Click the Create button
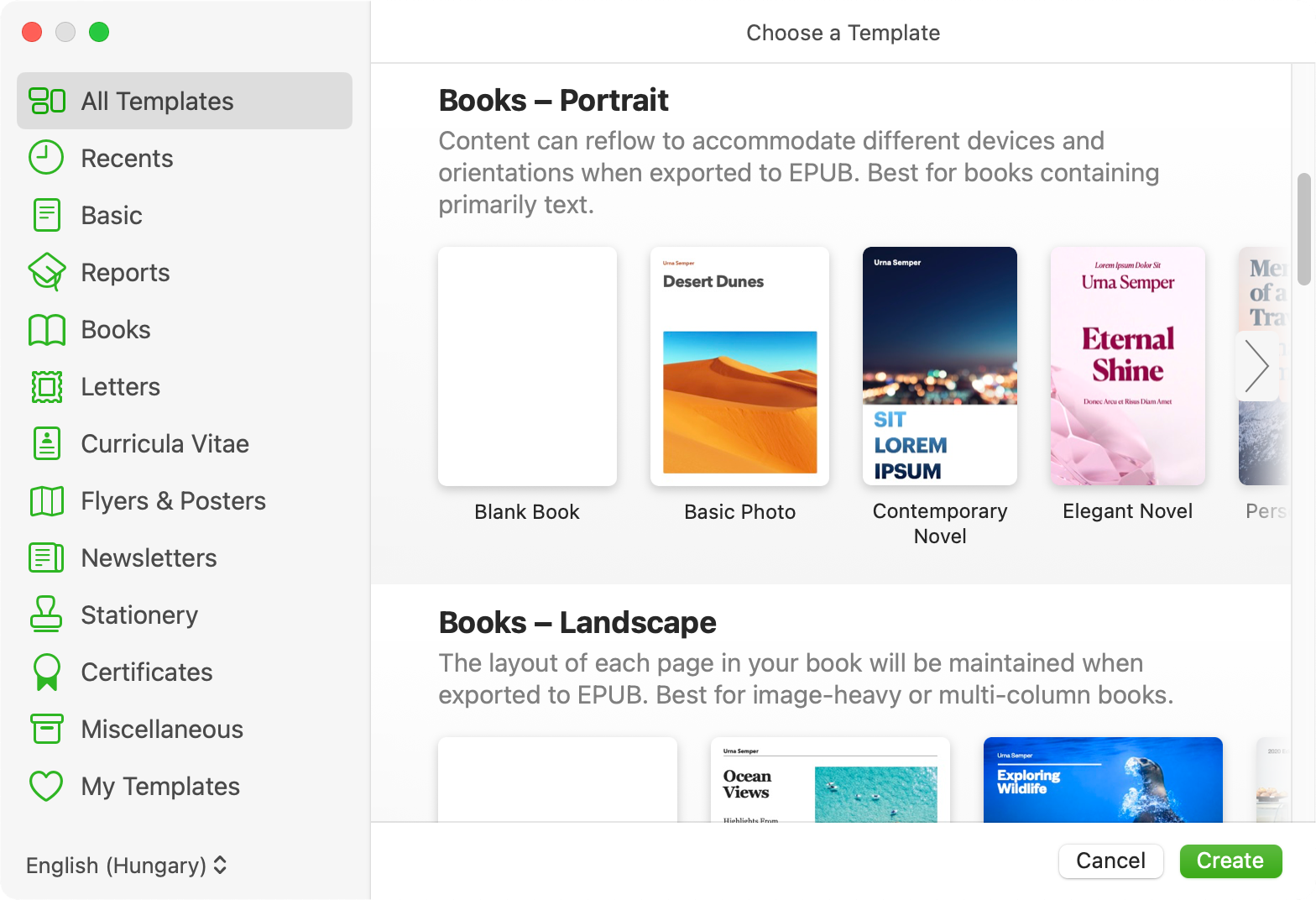 click(x=1230, y=861)
